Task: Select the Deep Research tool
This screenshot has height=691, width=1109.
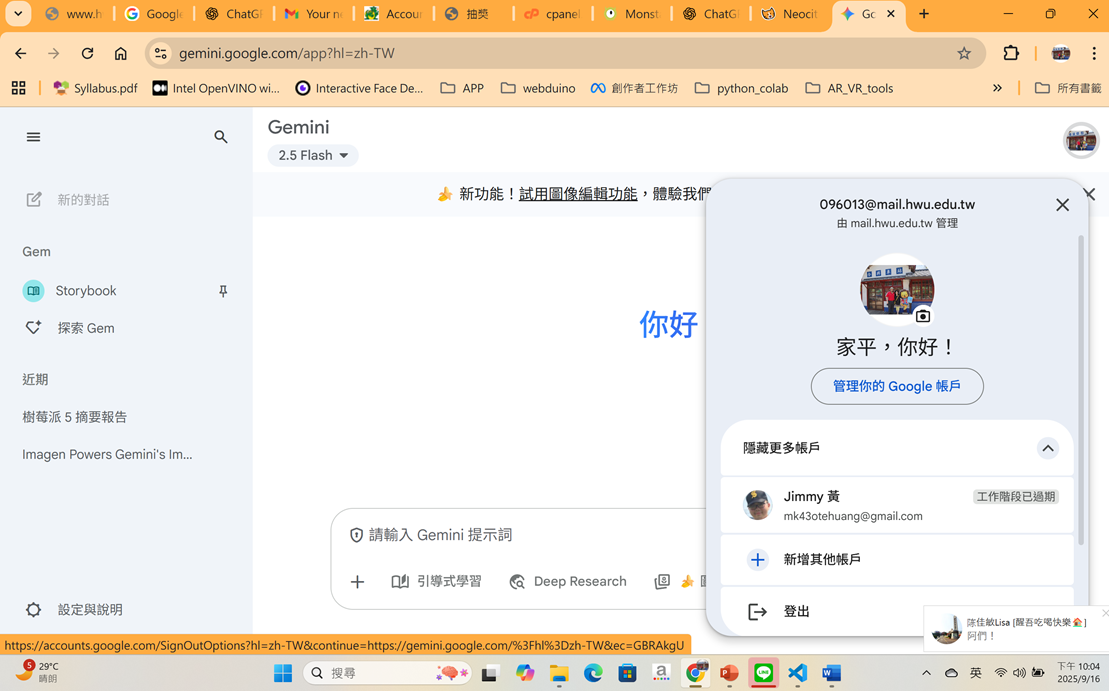Action: (x=568, y=581)
